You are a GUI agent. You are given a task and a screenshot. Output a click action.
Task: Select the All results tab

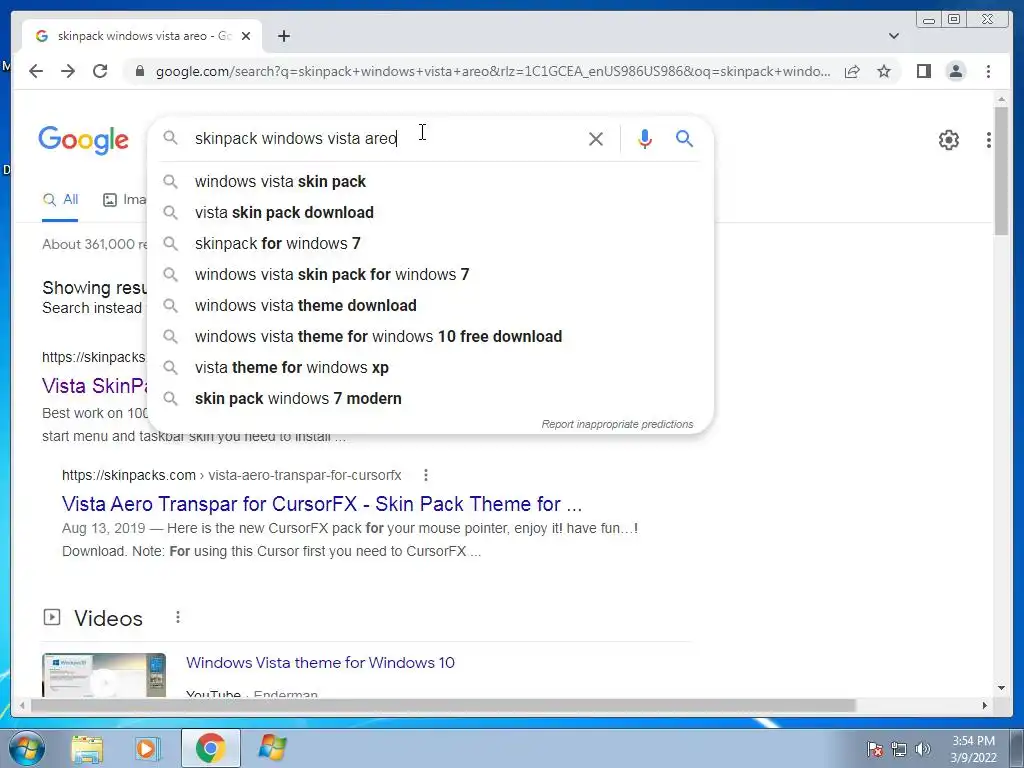(x=60, y=200)
